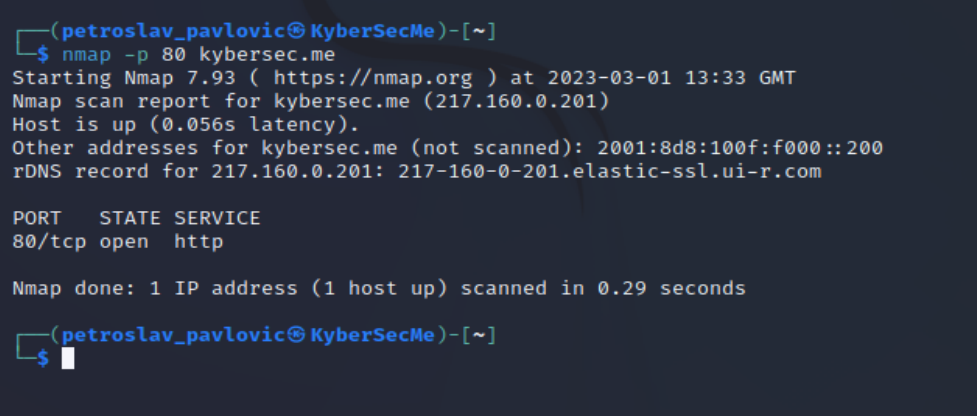Click the SERVICE column header
Viewport: 977px width, 416px height.
[x=217, y=218]
